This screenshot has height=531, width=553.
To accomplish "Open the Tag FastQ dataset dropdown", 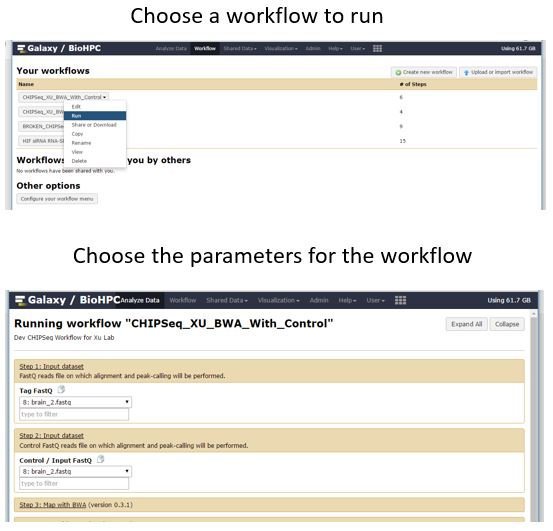I will 75,402.
